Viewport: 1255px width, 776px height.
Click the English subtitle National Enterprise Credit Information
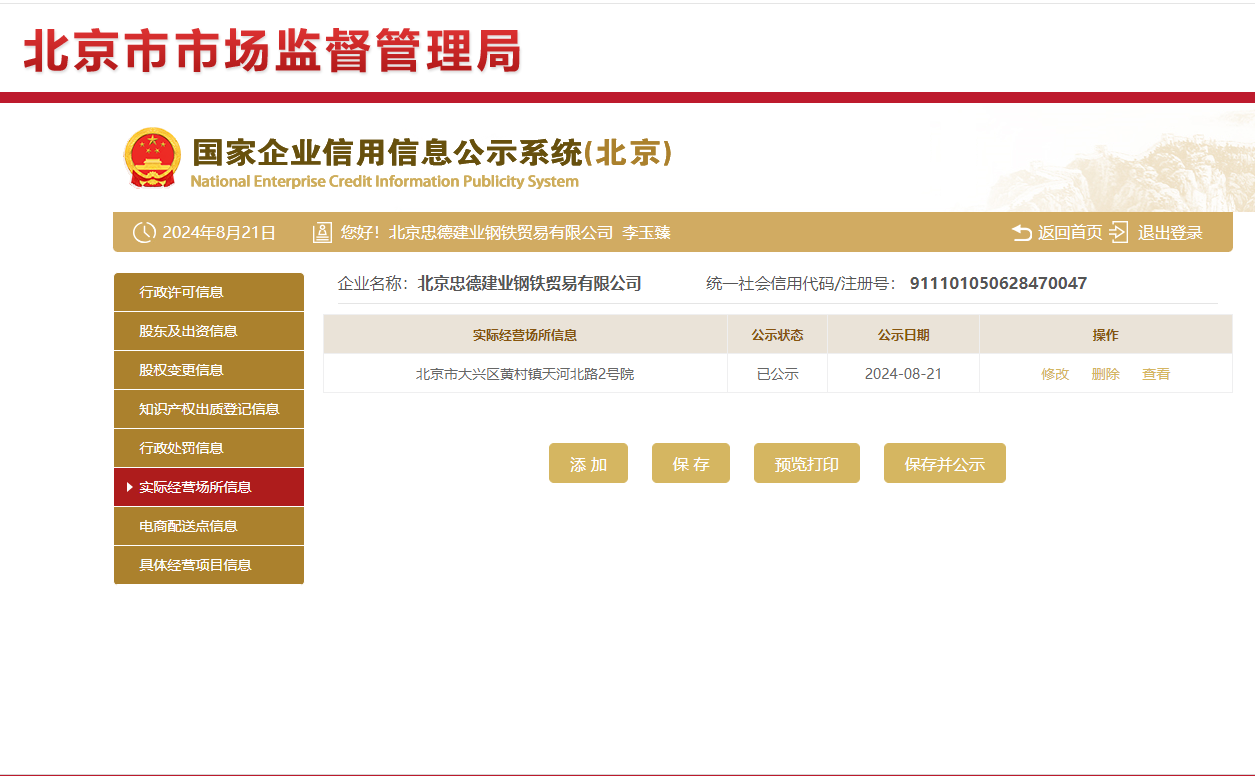pyautogui.click(x=385, y=182)
